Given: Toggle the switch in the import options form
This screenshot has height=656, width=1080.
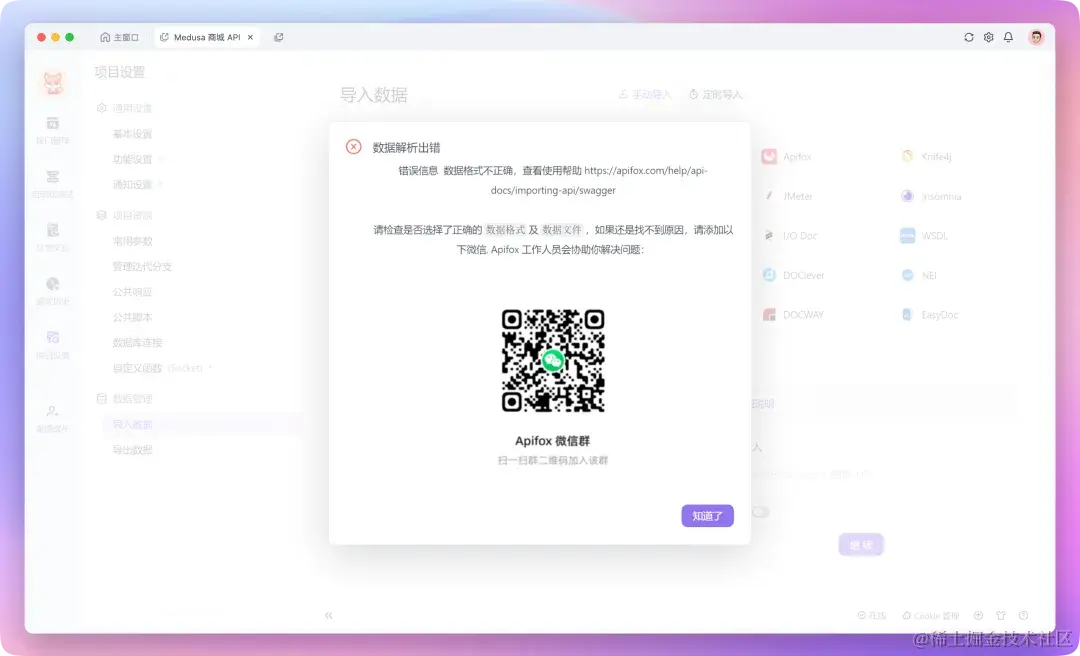Looking at the screenshot, I should [x=760, y=510].
